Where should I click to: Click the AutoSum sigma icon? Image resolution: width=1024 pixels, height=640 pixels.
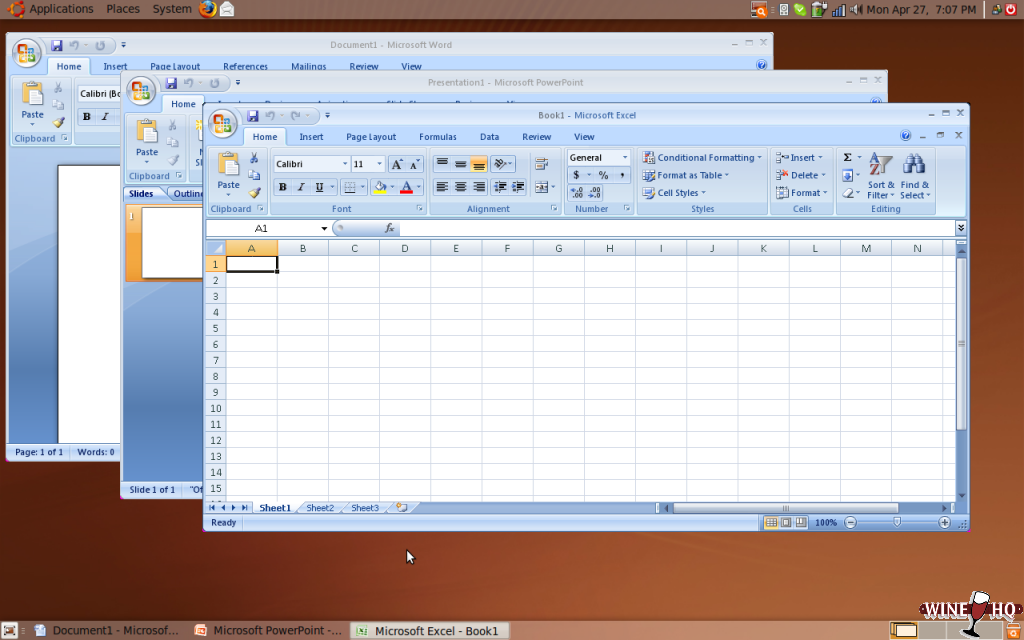click(x=847, y=157)
